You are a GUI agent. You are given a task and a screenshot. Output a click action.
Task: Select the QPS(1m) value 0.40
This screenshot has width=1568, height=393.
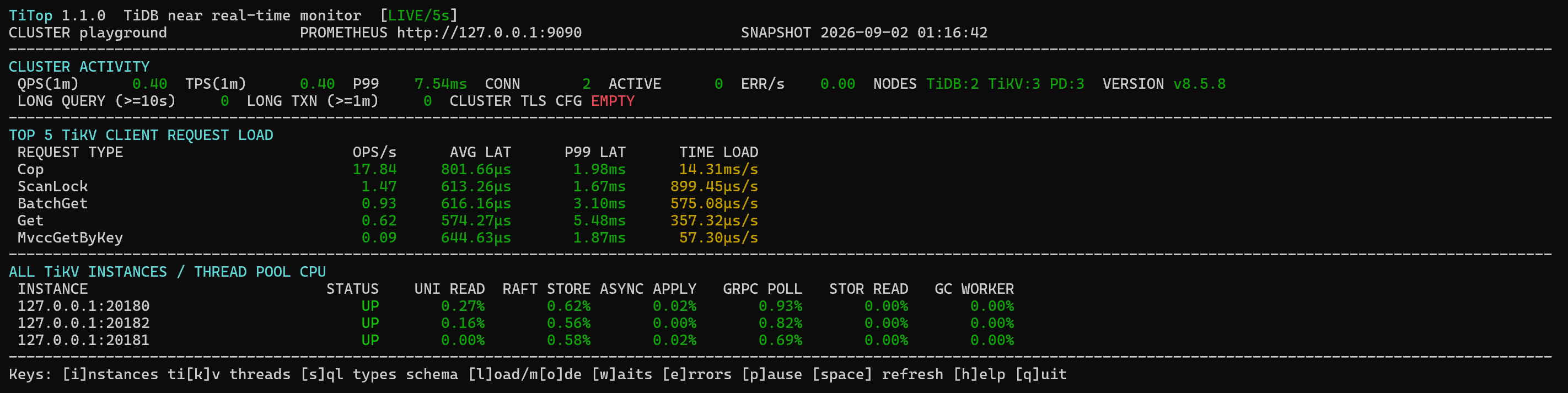pos(150,83)
